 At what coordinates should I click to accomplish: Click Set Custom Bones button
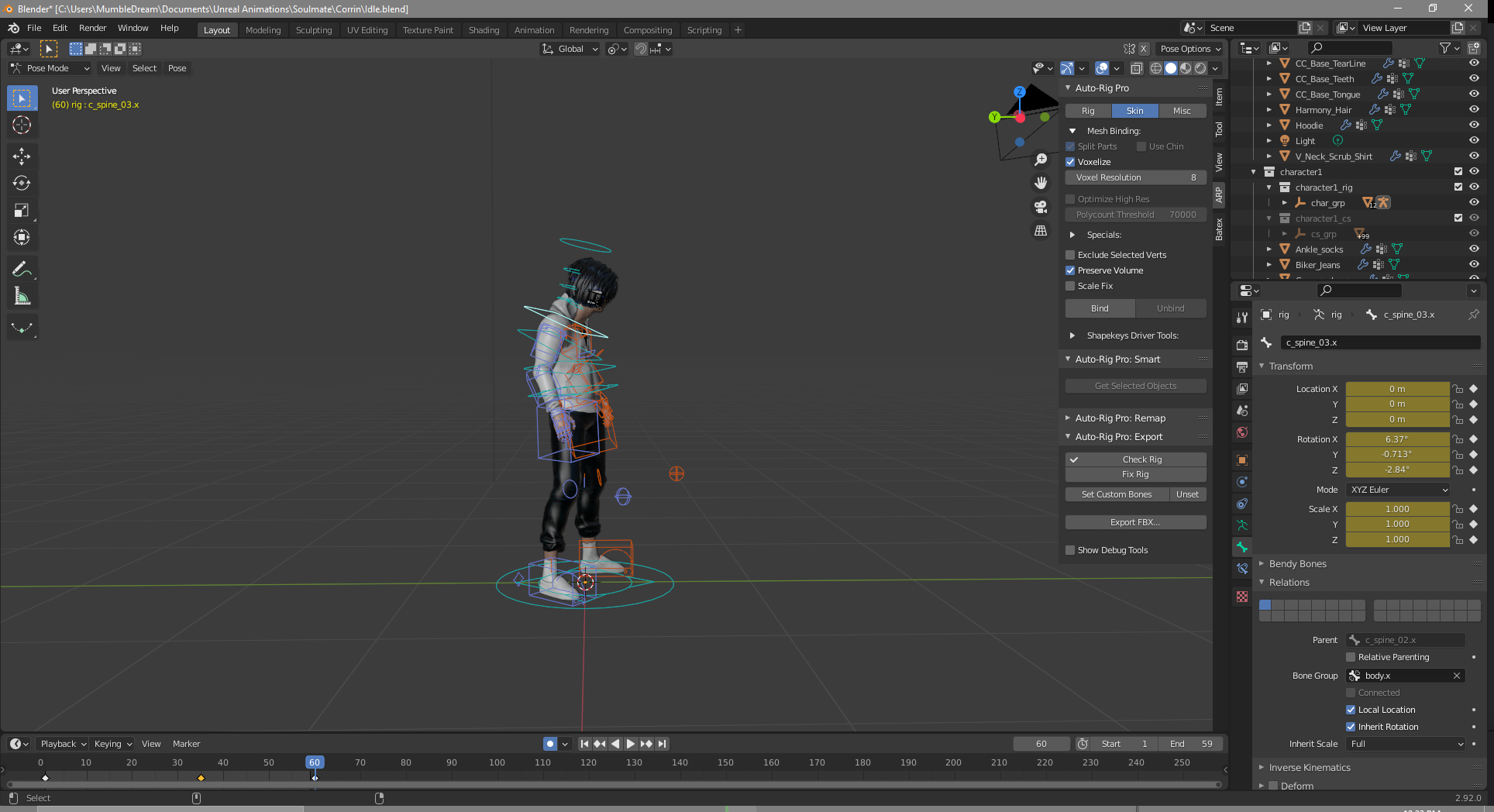click(1117, 494)
